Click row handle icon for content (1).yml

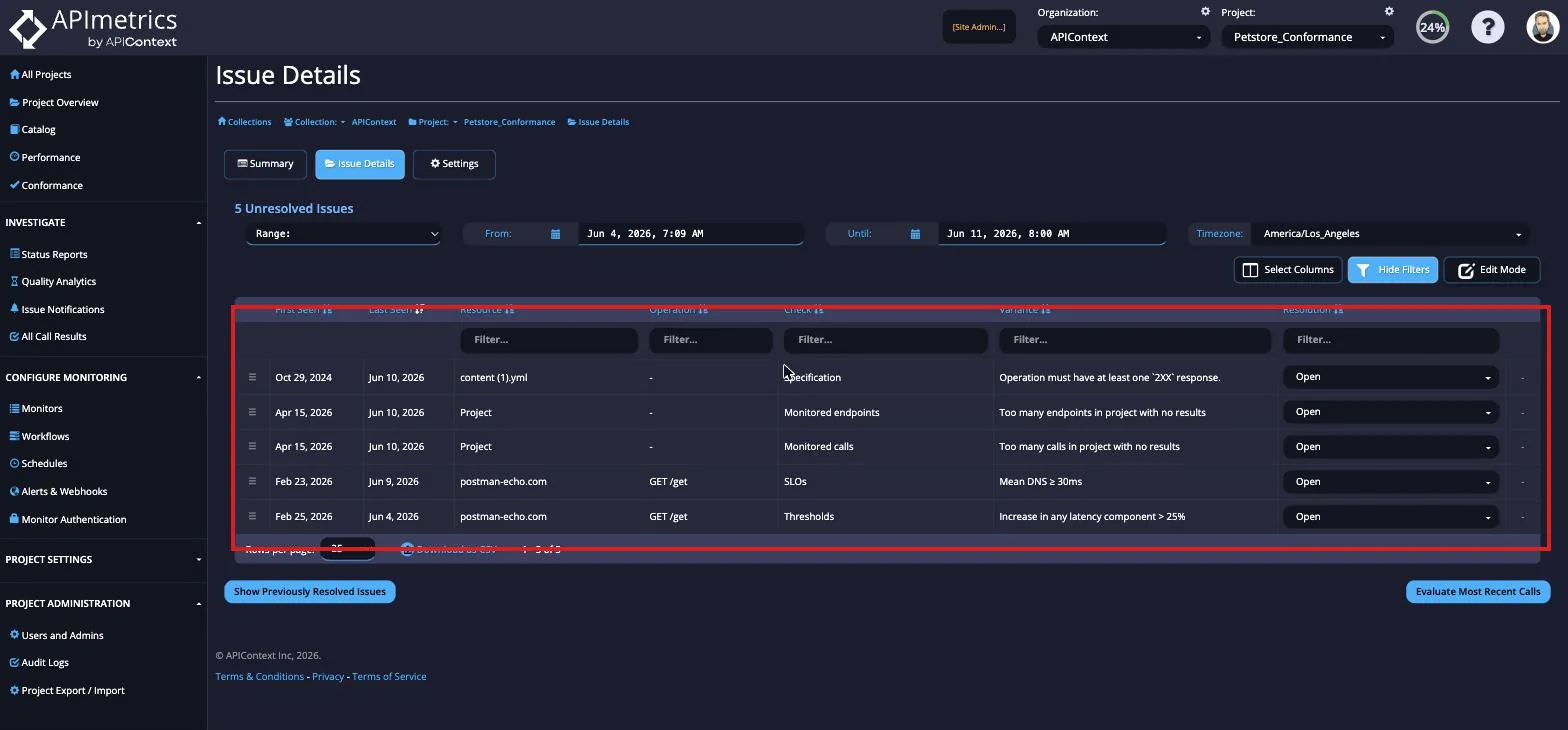tap(252, 377)
